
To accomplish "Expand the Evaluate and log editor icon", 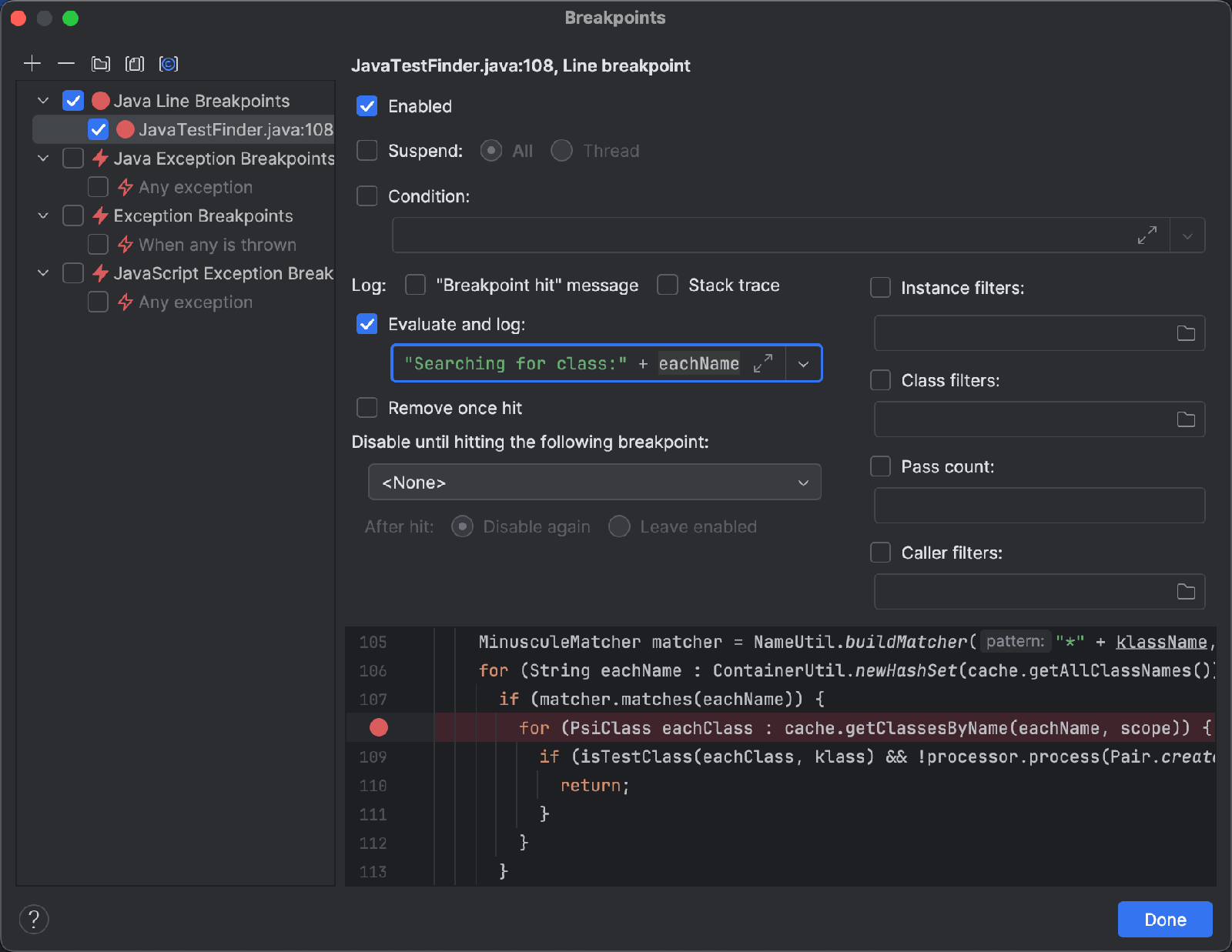I will (763, 363).
